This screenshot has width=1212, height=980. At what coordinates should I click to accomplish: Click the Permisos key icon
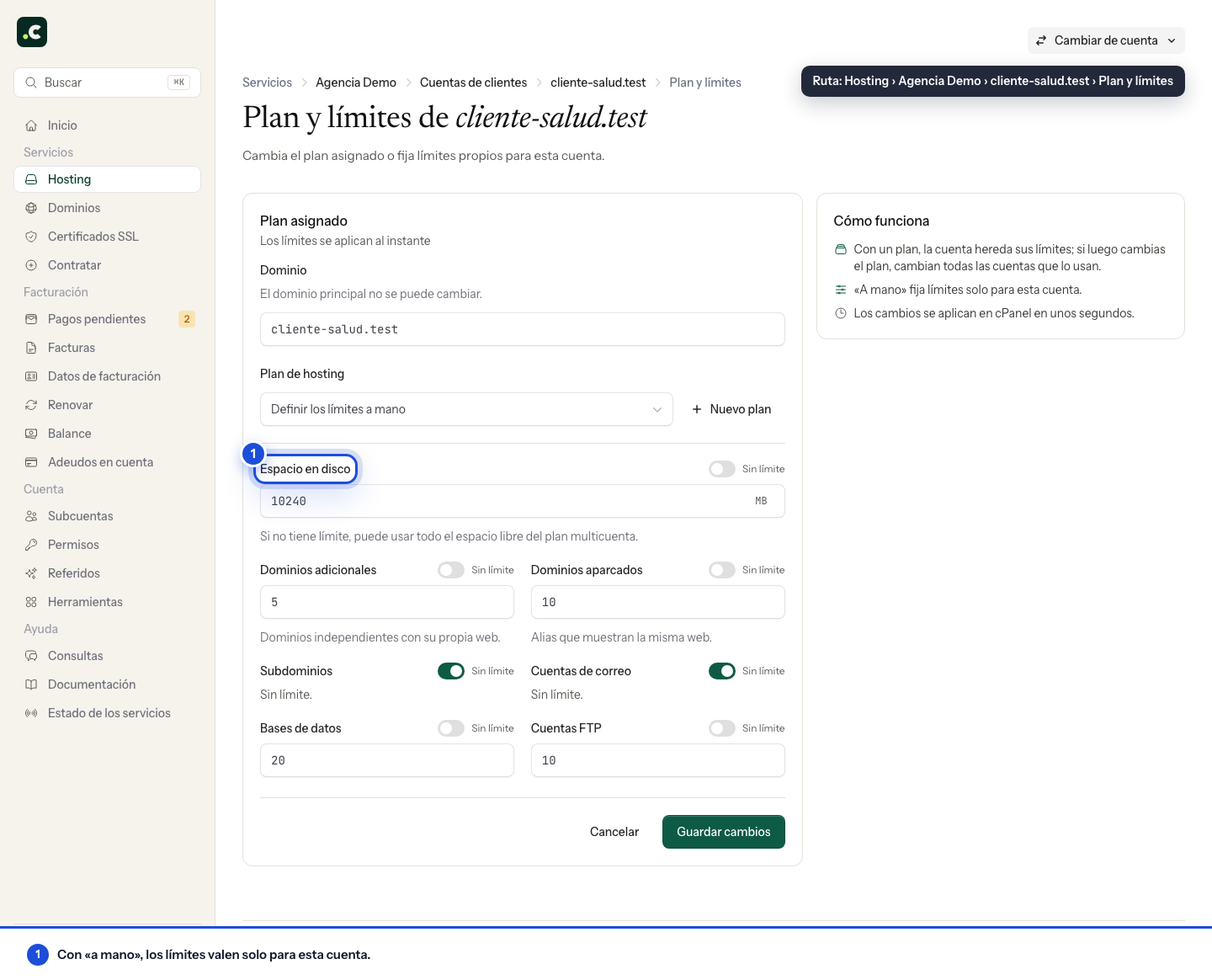pos(31,545)
